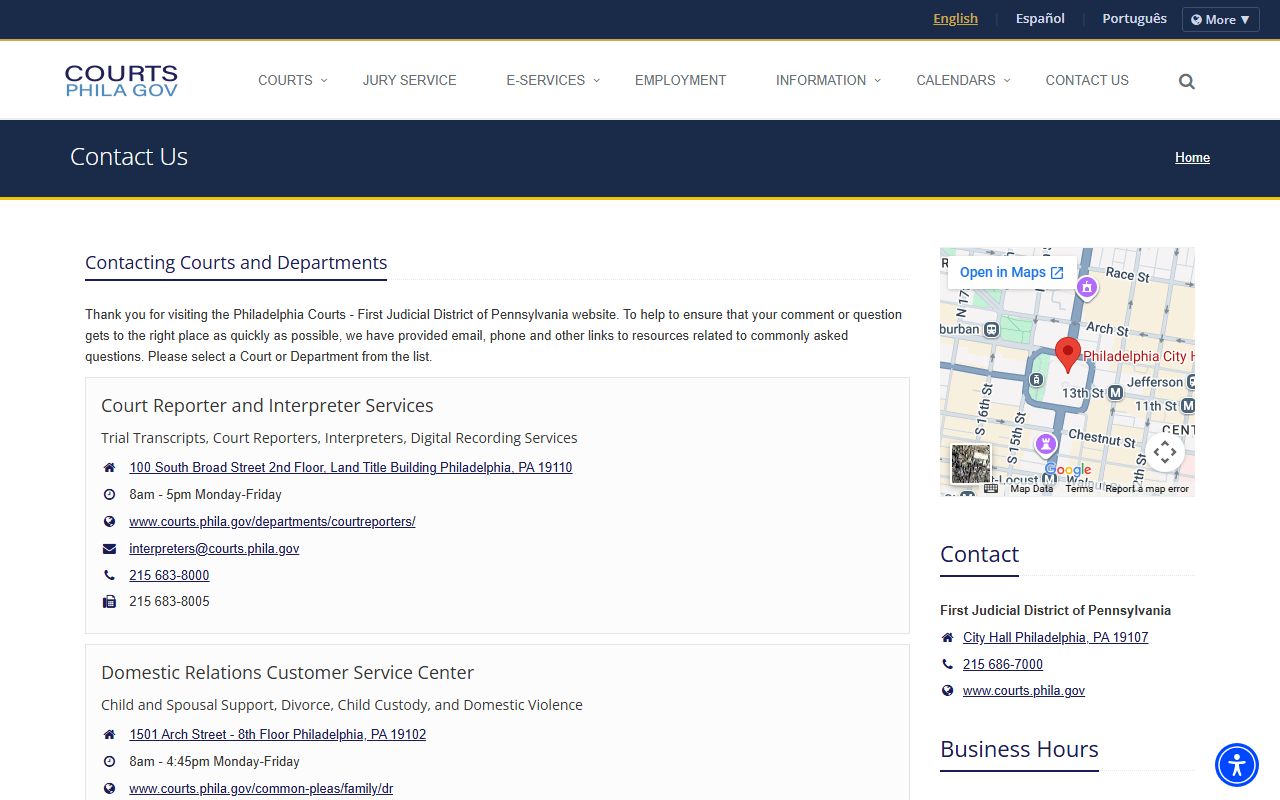Open www.courts.phila.gov link in Contact sidebar

pos(1024,691)
